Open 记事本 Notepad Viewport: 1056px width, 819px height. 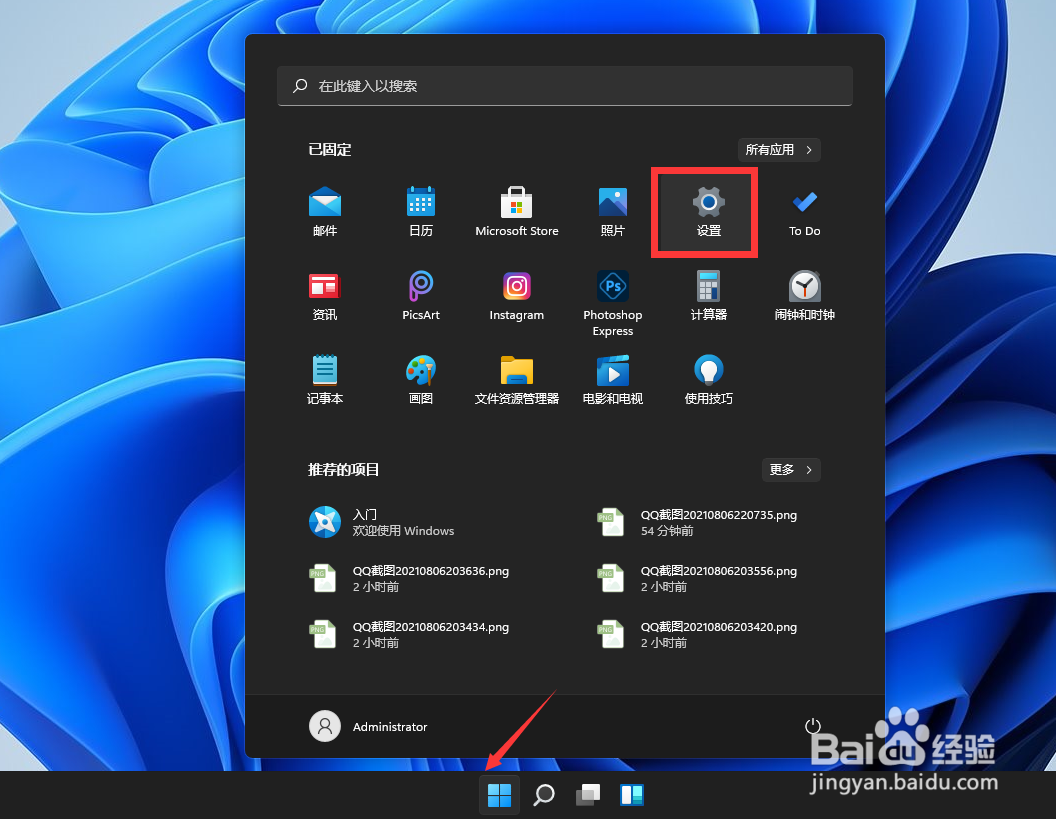[x=325, y=380]
